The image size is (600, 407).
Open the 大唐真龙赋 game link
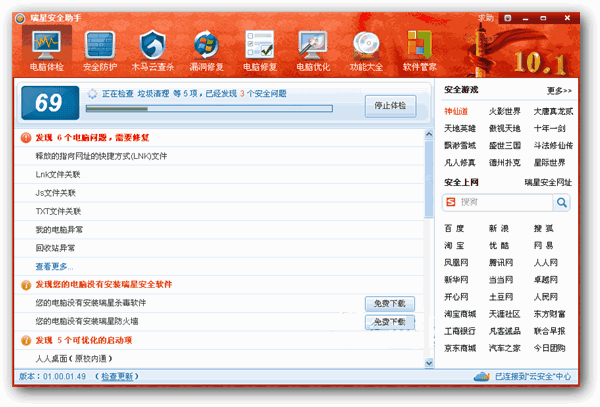[x=553, y=111]
